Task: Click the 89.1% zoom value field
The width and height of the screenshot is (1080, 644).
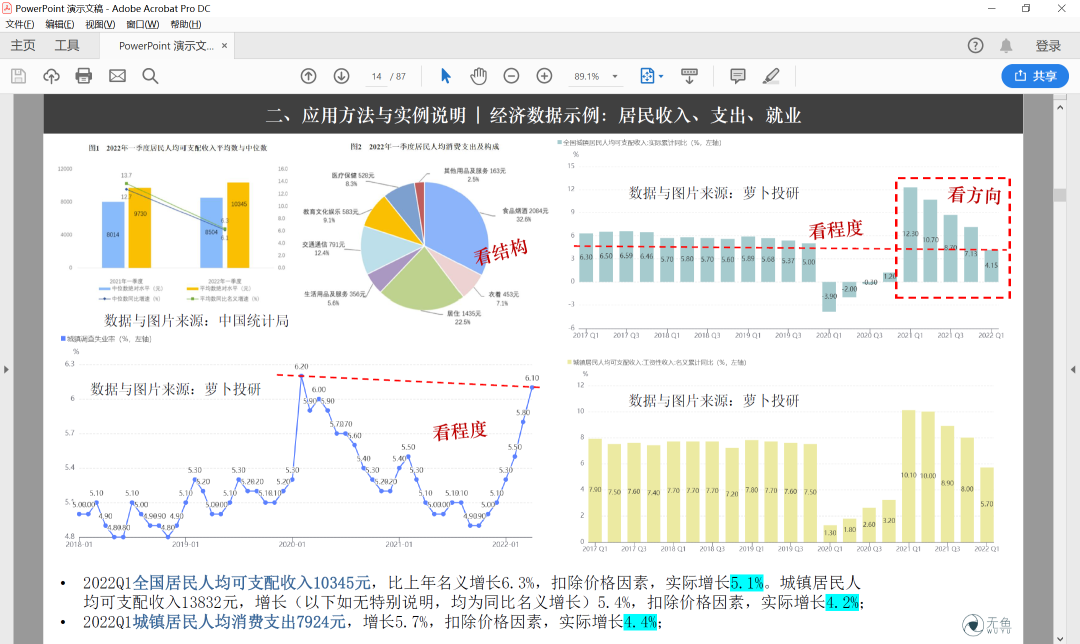Action: (587, 76)
